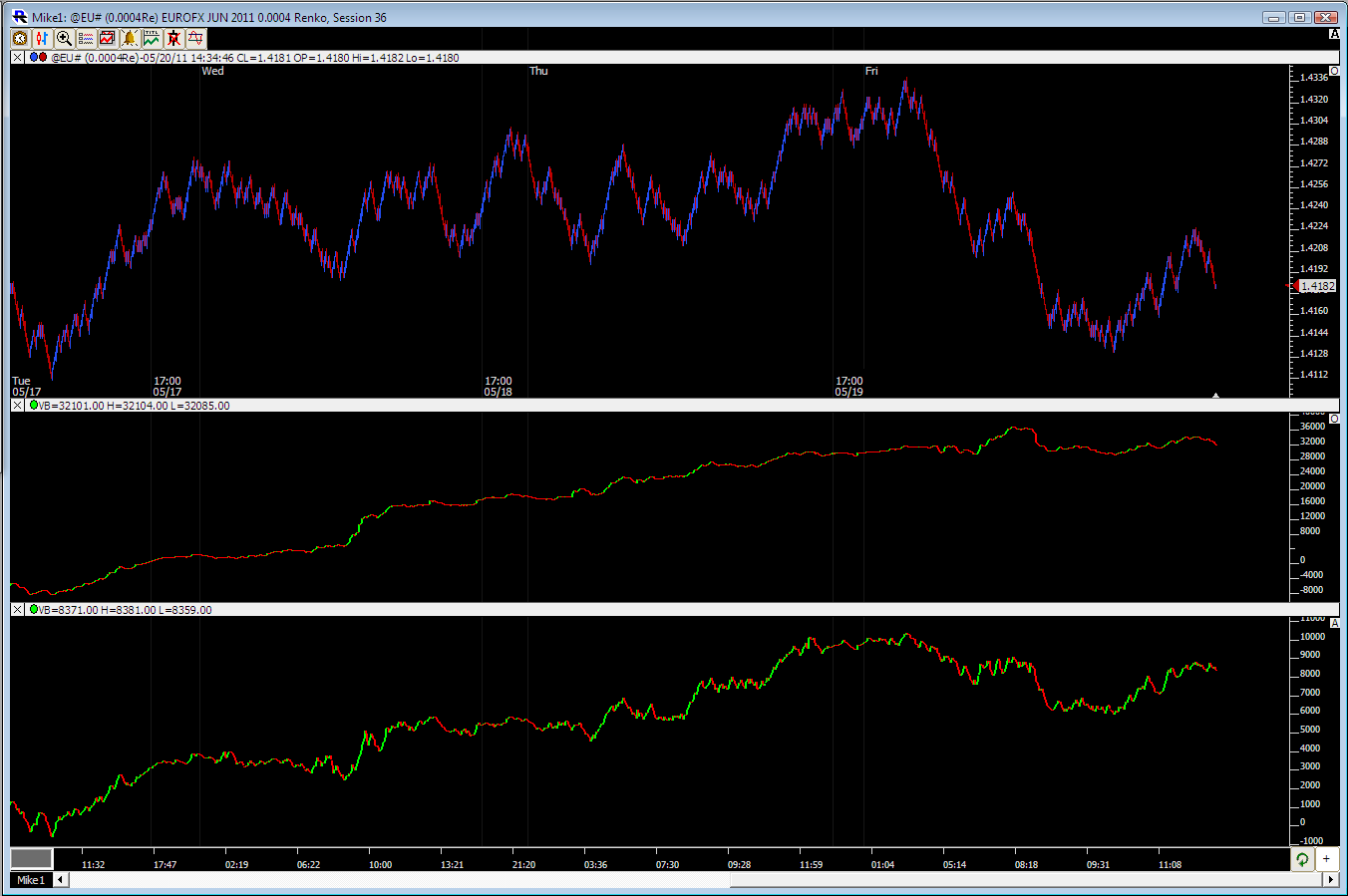Toggle the A scale button at window top right
1348x896 pixels.
click(1335, 35)
